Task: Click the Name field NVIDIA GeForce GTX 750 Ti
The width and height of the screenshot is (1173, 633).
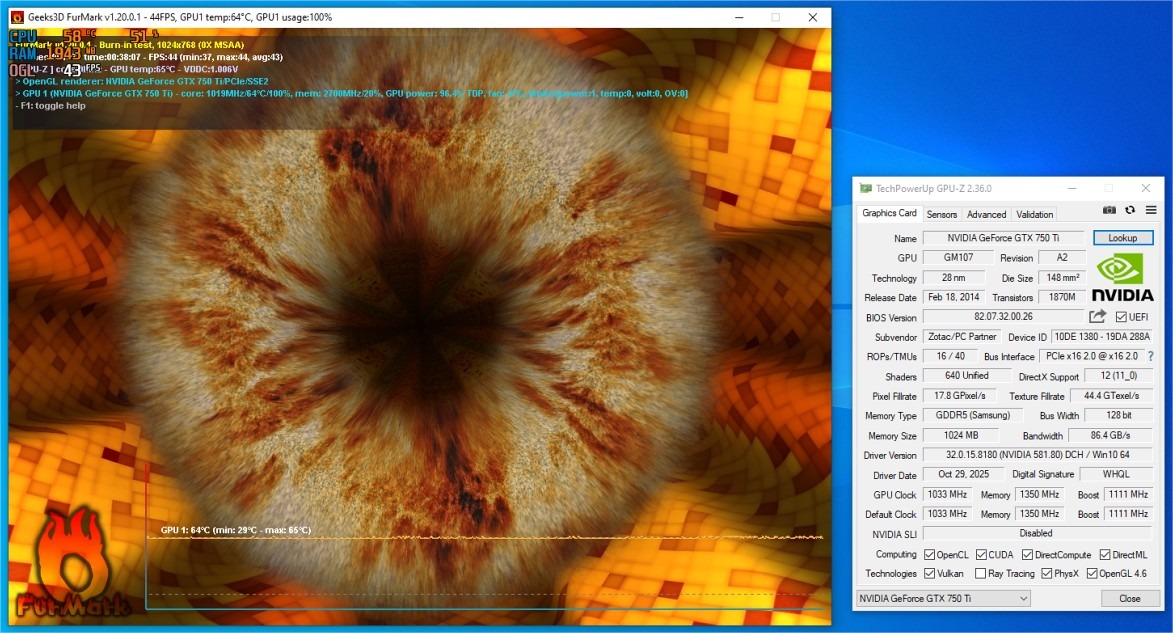Action: [1004, 238]
